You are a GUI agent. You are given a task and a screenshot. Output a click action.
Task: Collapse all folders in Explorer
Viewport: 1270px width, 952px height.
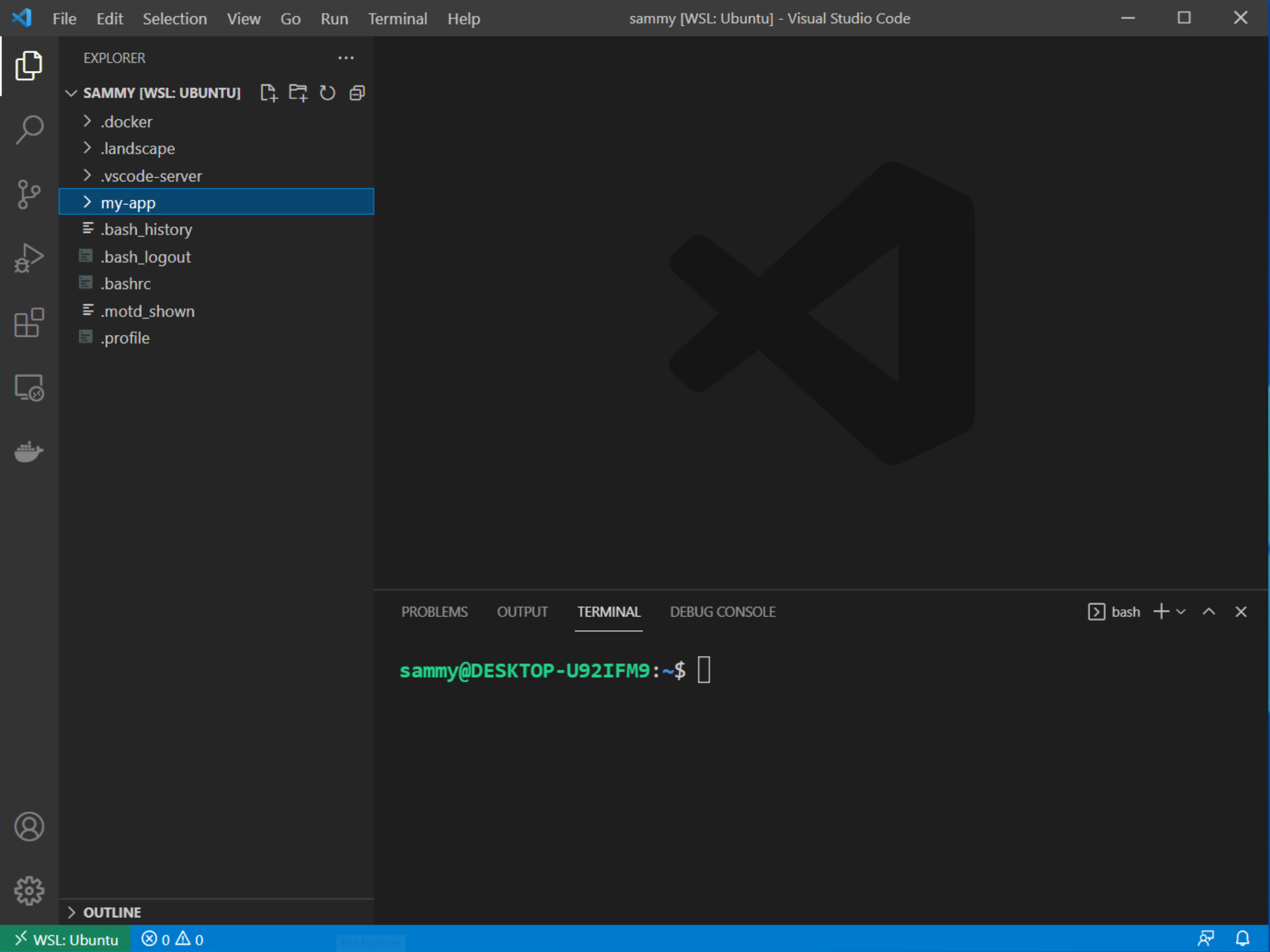point(357,93)
